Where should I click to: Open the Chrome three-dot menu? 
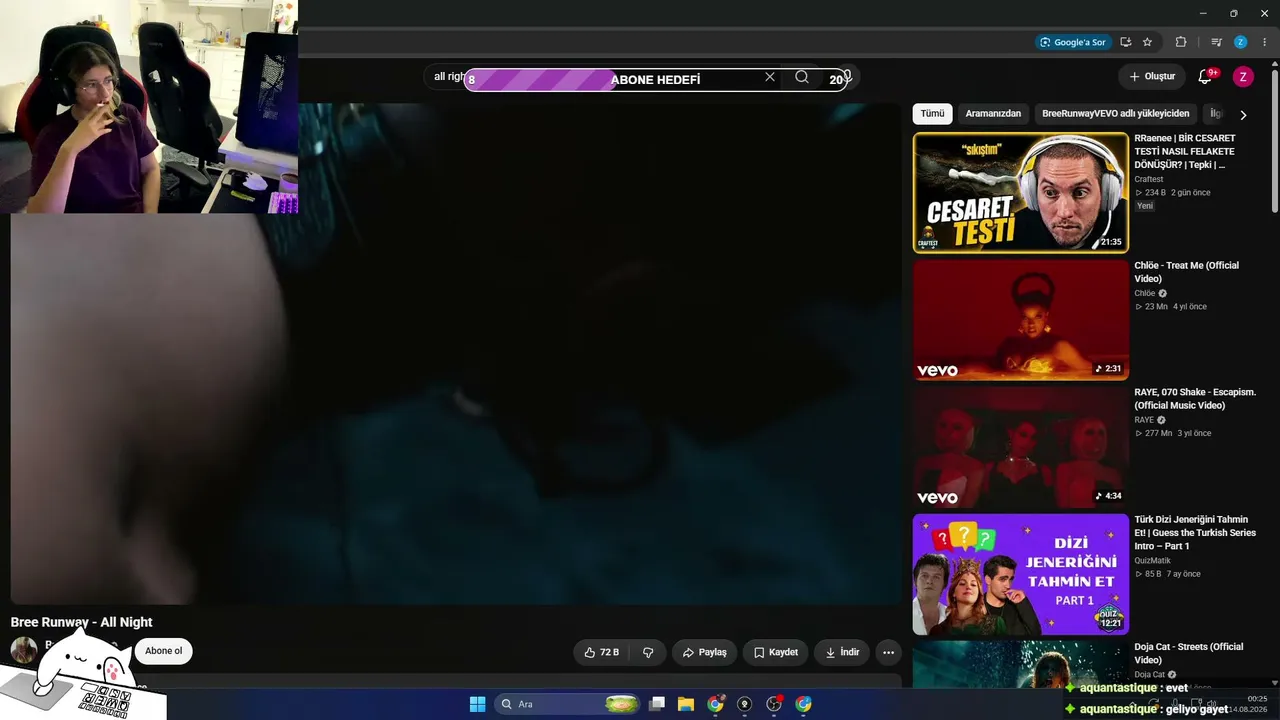coord(1264,42)
